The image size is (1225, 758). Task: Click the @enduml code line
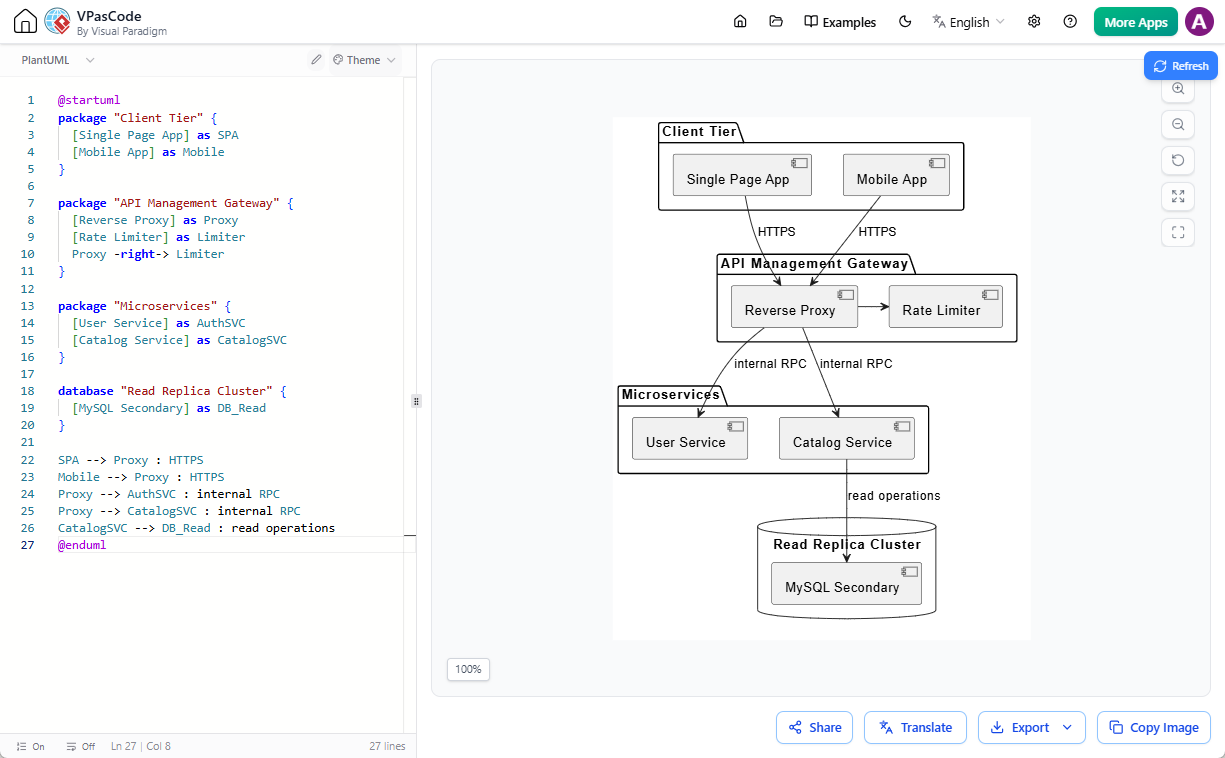click(82, 545)
